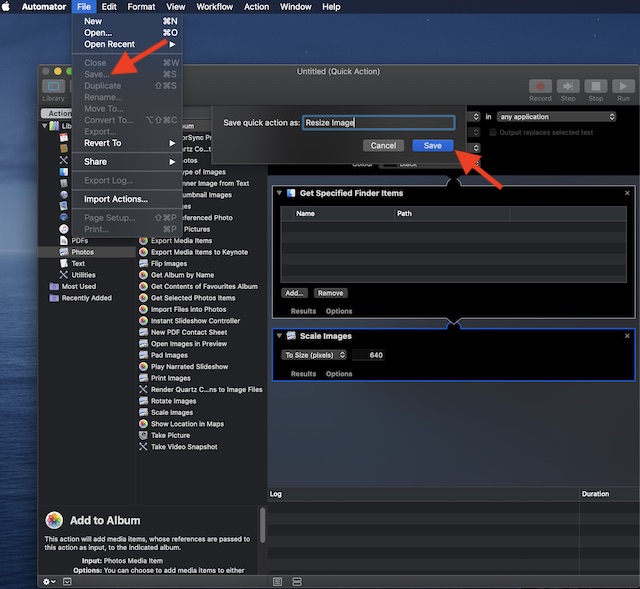Choose Import Actions... from File menu

point(127,199)
